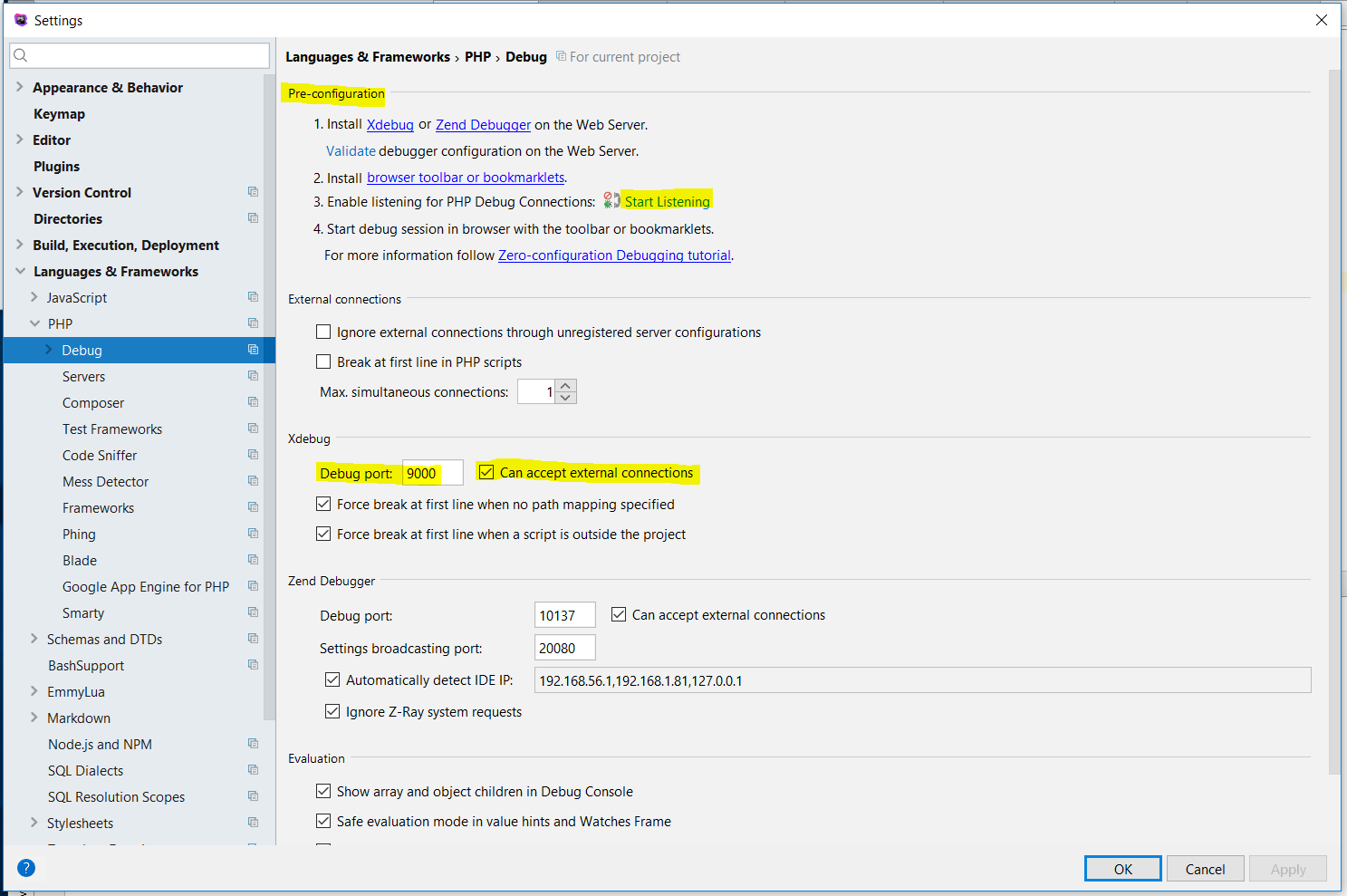Toggle Ignore Z-Ray system requests
Viewport: 1347px width, 896px height.
[332, 711]
